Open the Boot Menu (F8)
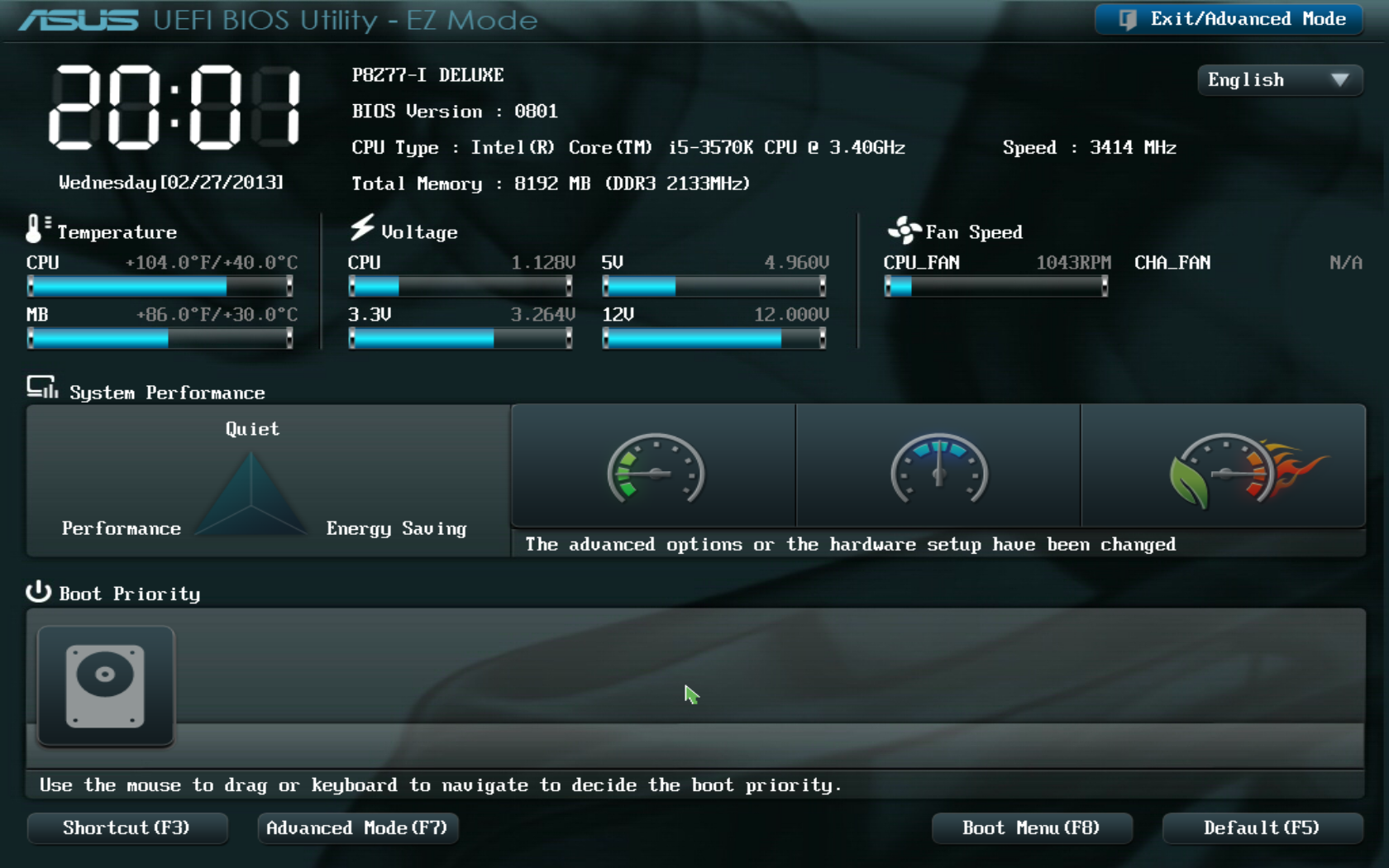1389x868 pixels. (1032, 828)
